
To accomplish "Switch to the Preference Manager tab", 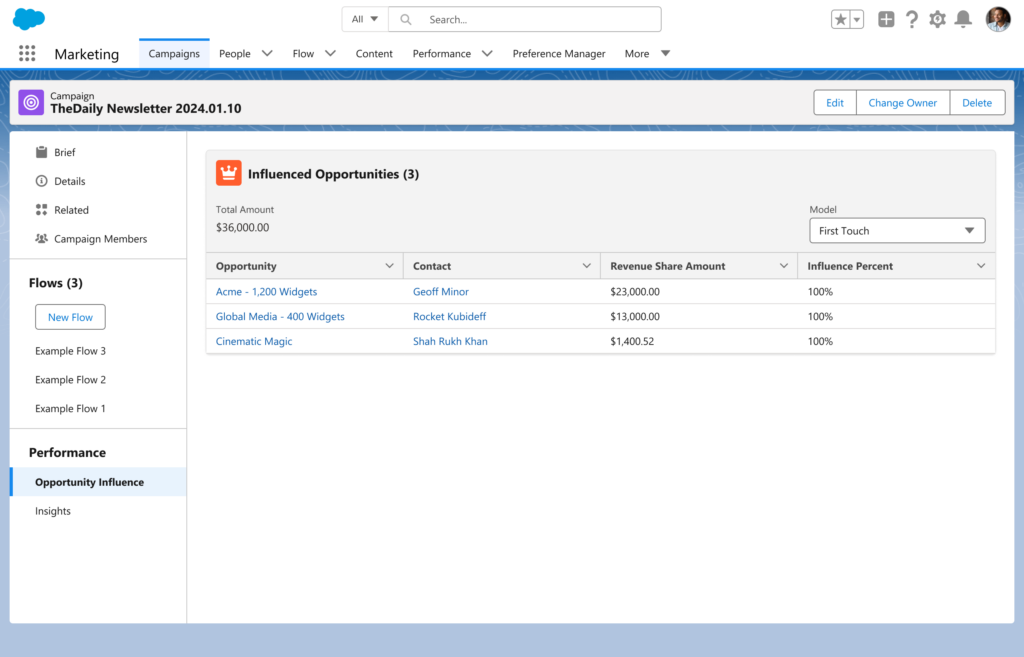I will [x=558, y=54].
